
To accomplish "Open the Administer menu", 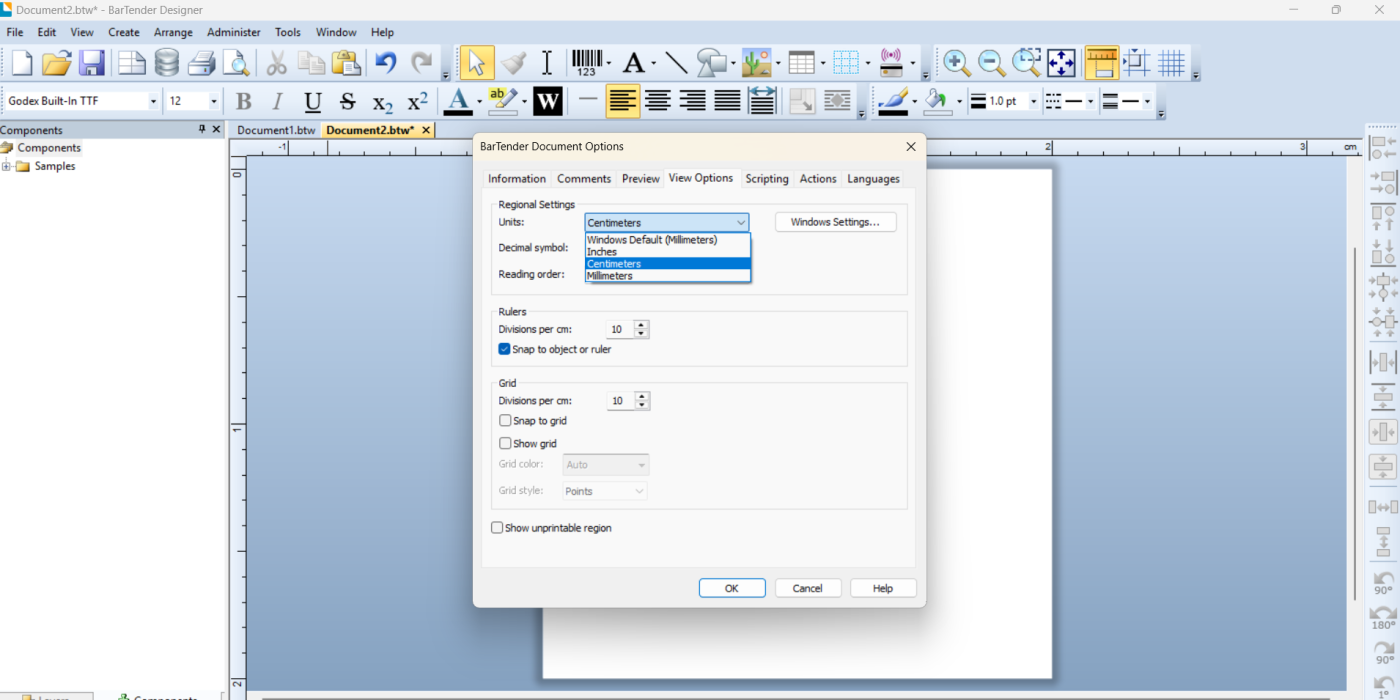I will [x=233, y=32].
